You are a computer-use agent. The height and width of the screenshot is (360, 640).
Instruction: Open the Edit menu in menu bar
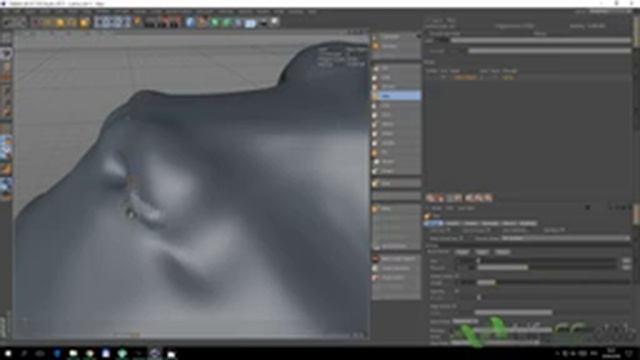(17, 12)
